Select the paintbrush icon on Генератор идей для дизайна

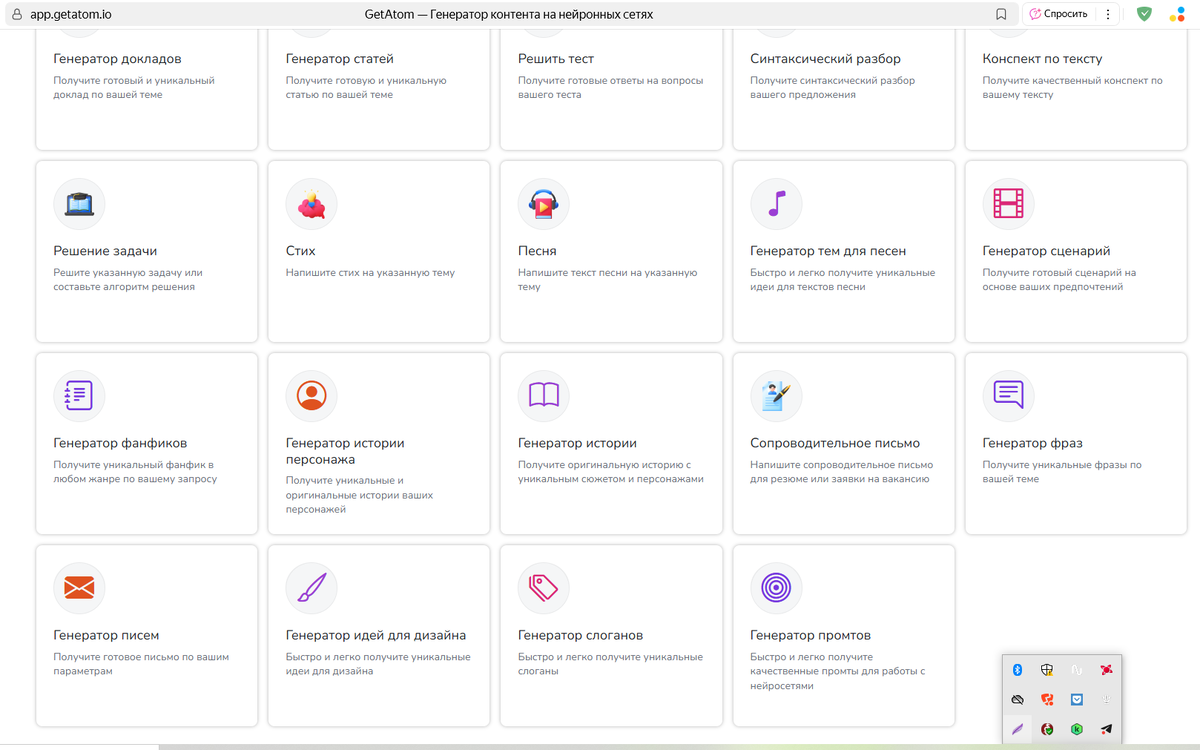click(311, 587)
